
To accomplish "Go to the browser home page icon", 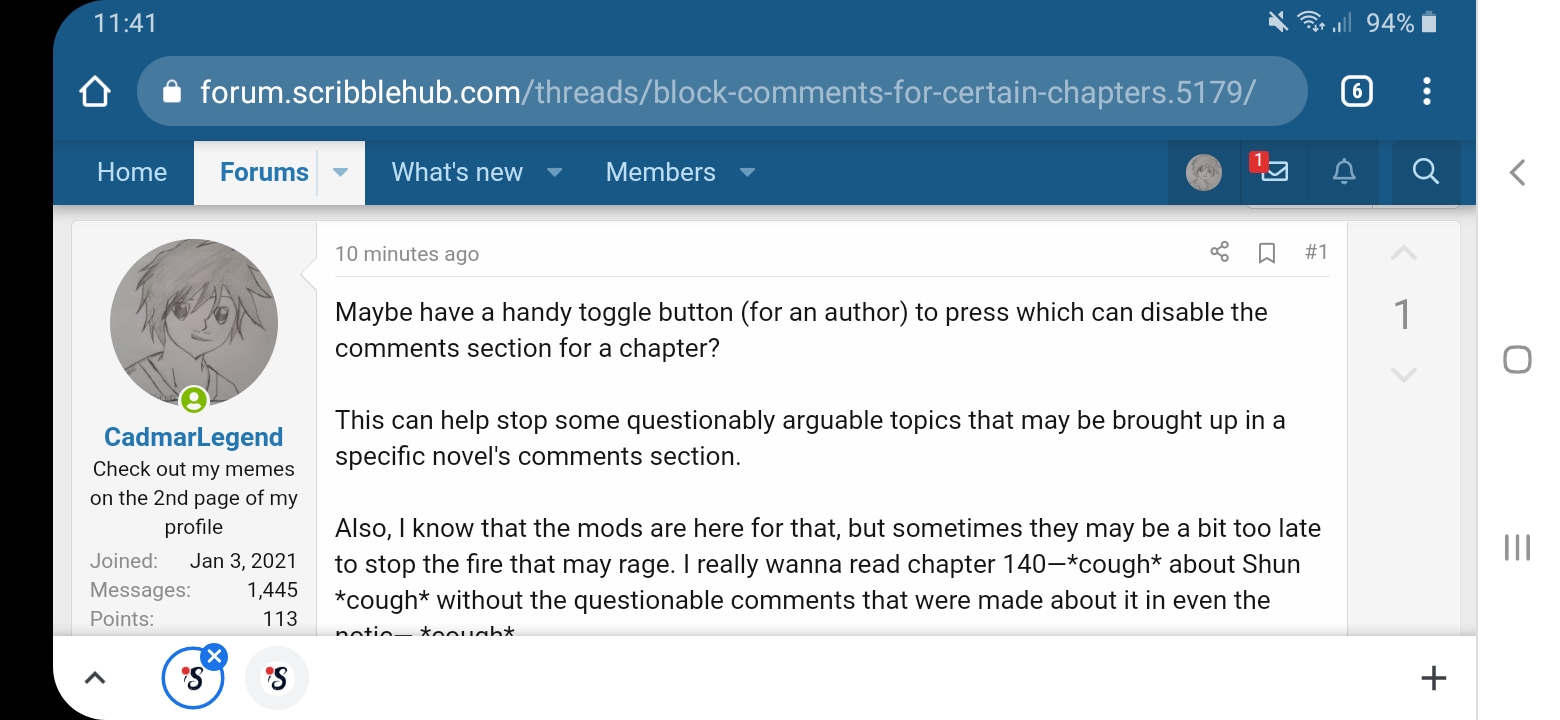I will coord(95,91).
